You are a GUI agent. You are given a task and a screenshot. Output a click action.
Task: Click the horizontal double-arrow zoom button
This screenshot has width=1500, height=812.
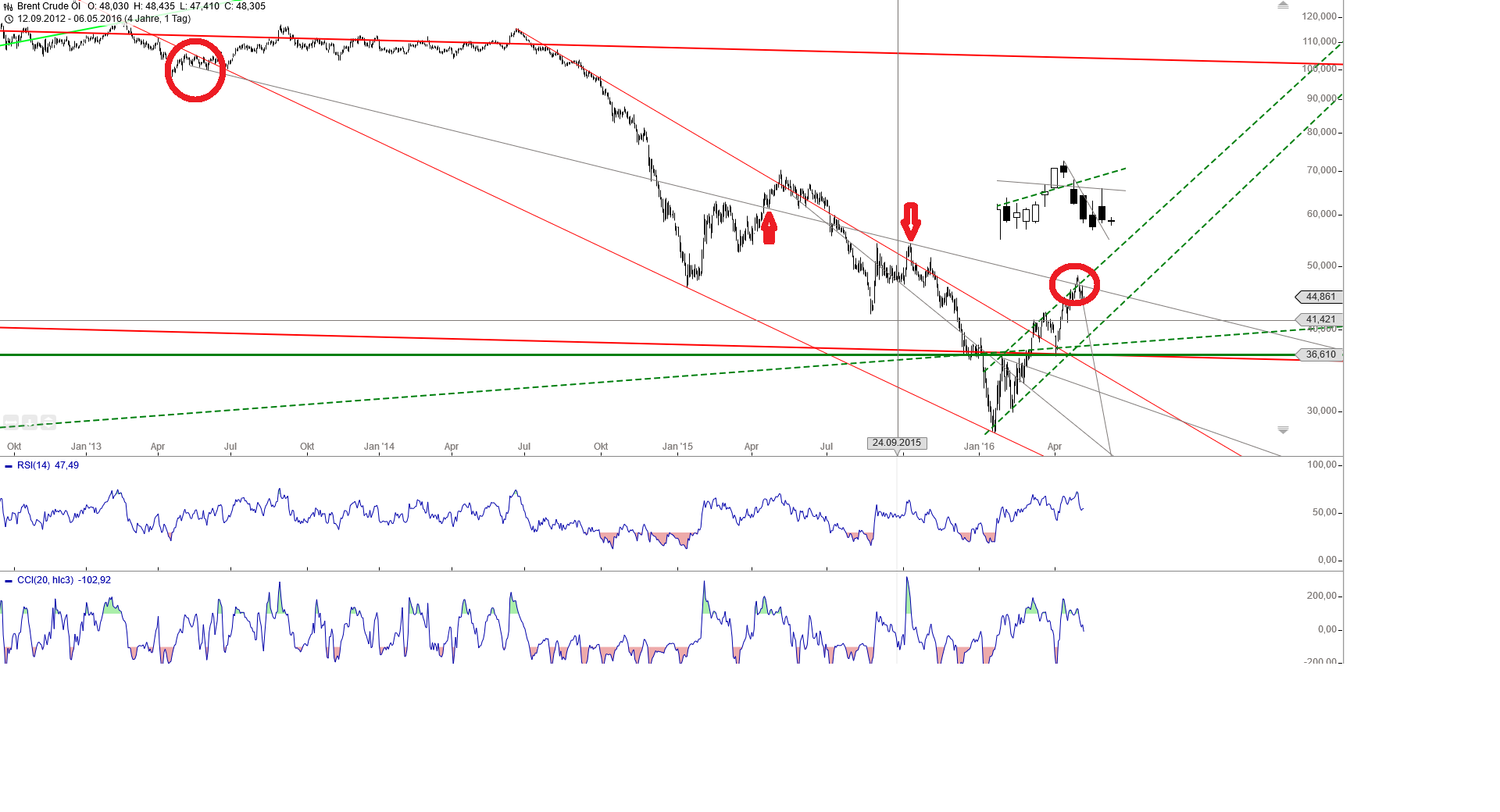tap(11, 422)
